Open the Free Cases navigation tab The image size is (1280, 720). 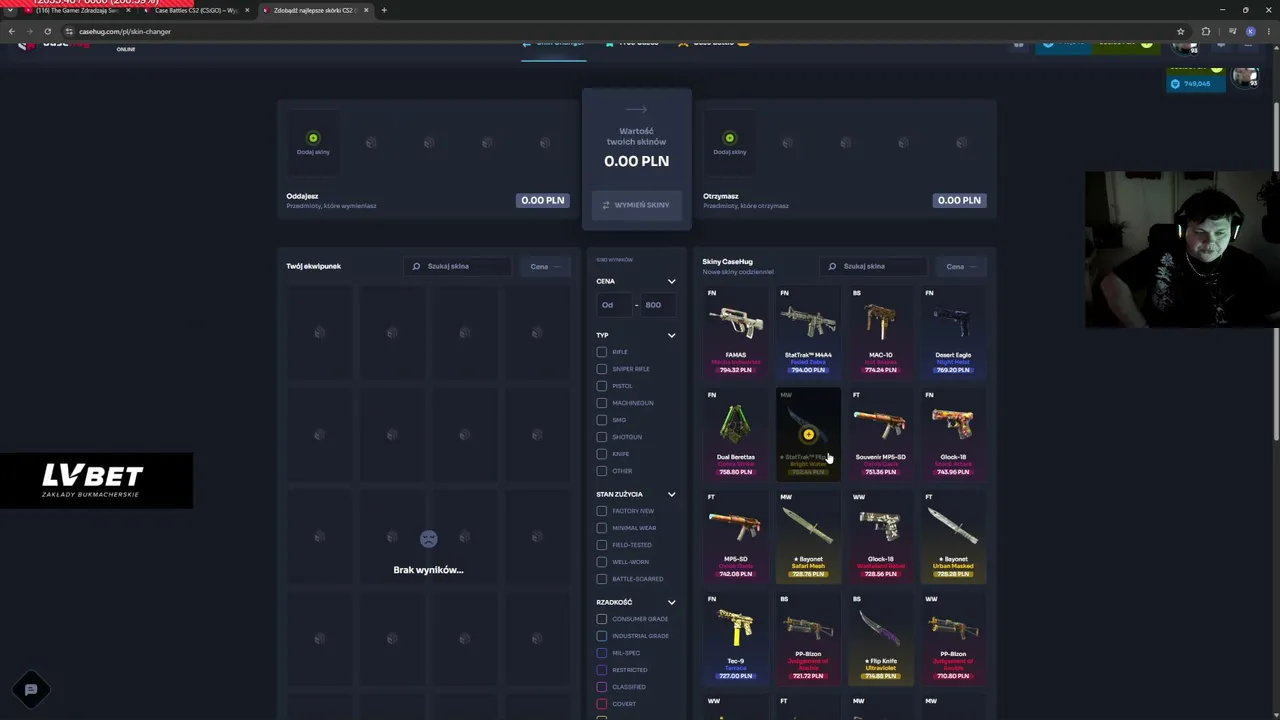632,43
